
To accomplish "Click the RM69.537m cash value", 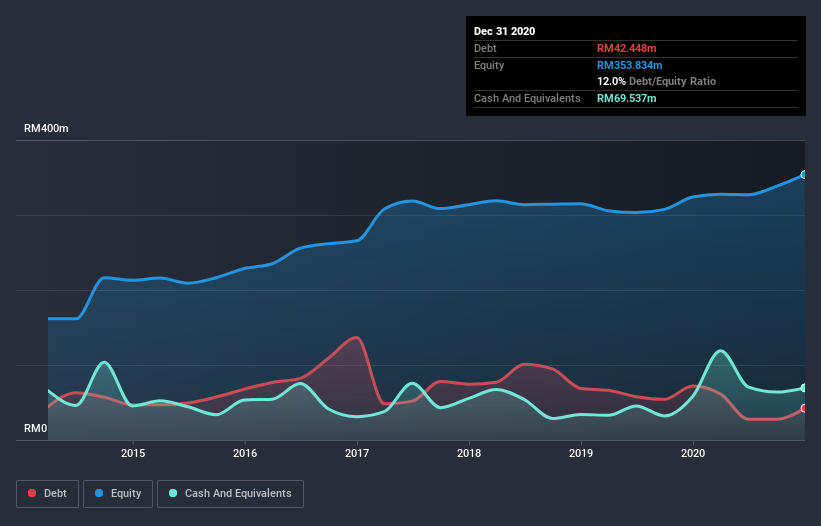I will 626,98.
